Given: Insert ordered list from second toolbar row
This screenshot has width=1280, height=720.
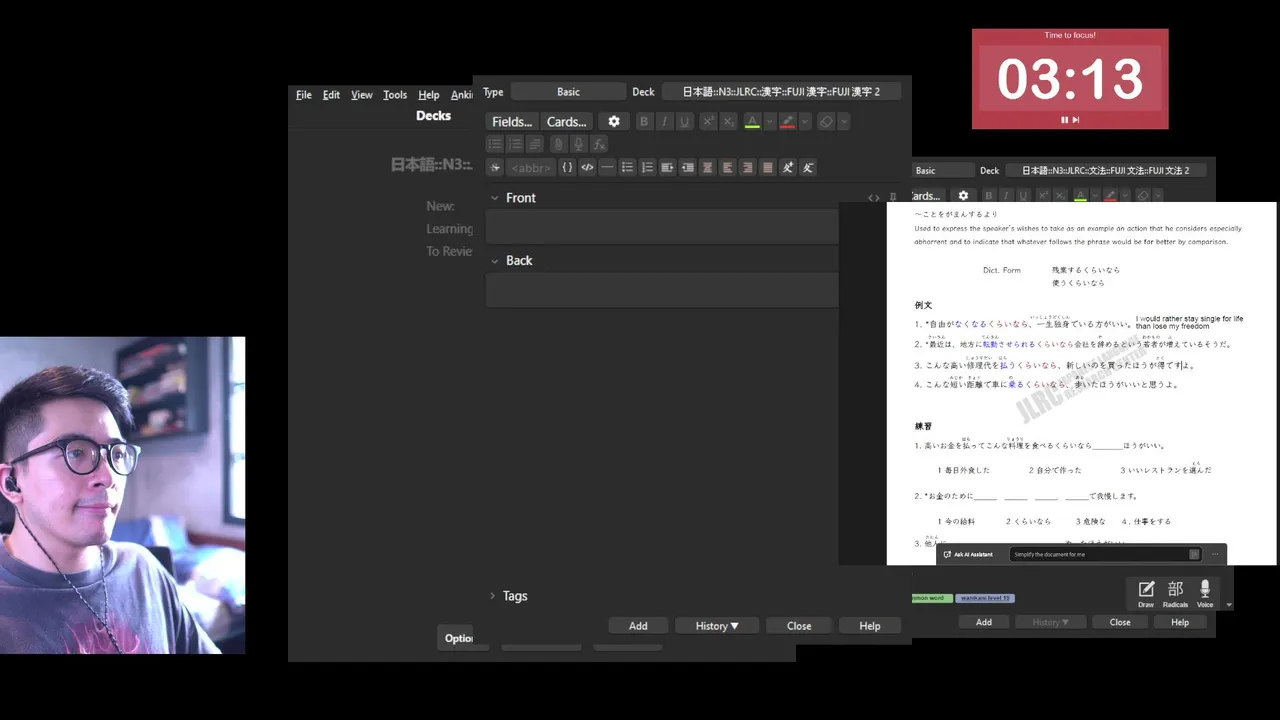Looking at the screenshot, I should coord(515,144).
